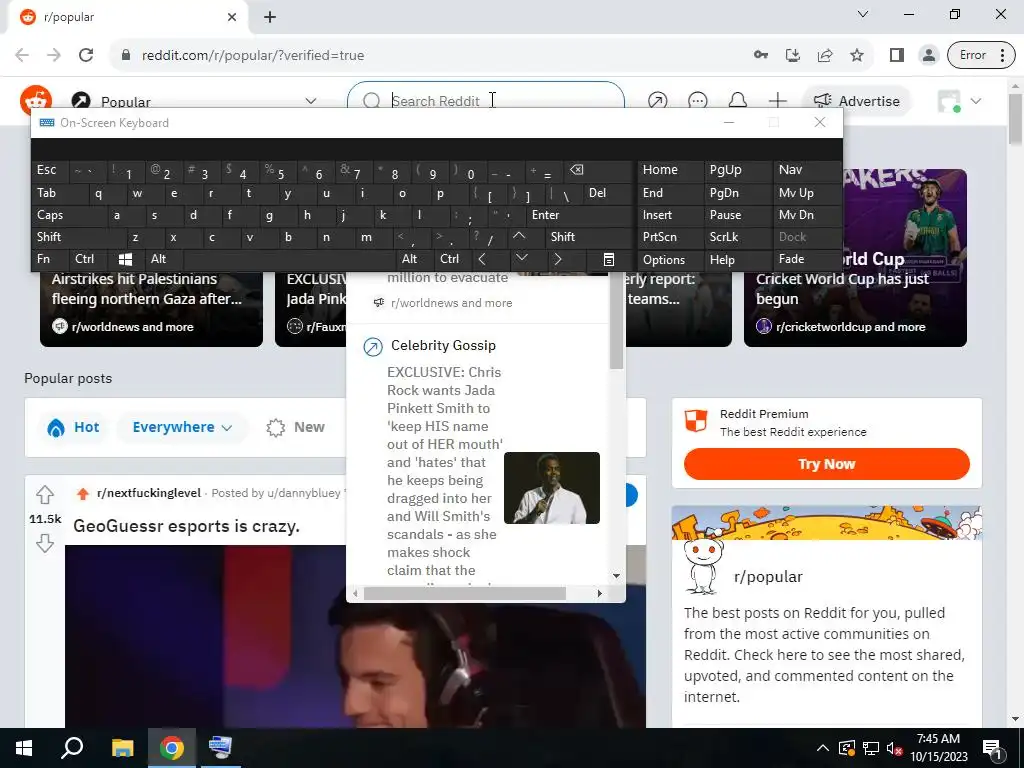Screen dimensions: 1024x768
Task: Click the Advertise button
Action: [x=856, y=101]
